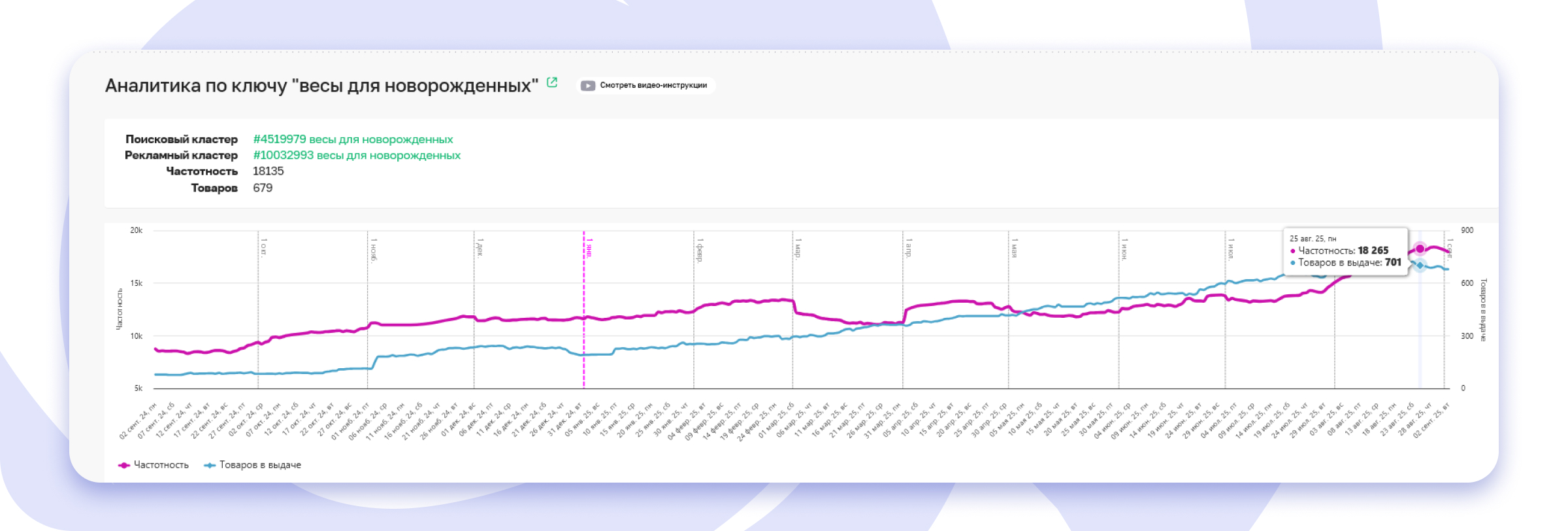This screenshot has width=1568, height=531.
Task: Click the Смотреть видео-инструкции button
Action: coord(646,86)
